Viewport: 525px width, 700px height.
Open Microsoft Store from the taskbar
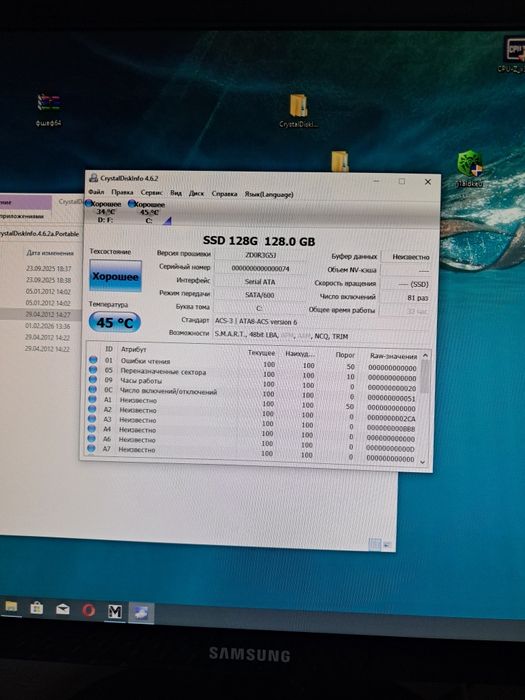(x=37, y=608)
